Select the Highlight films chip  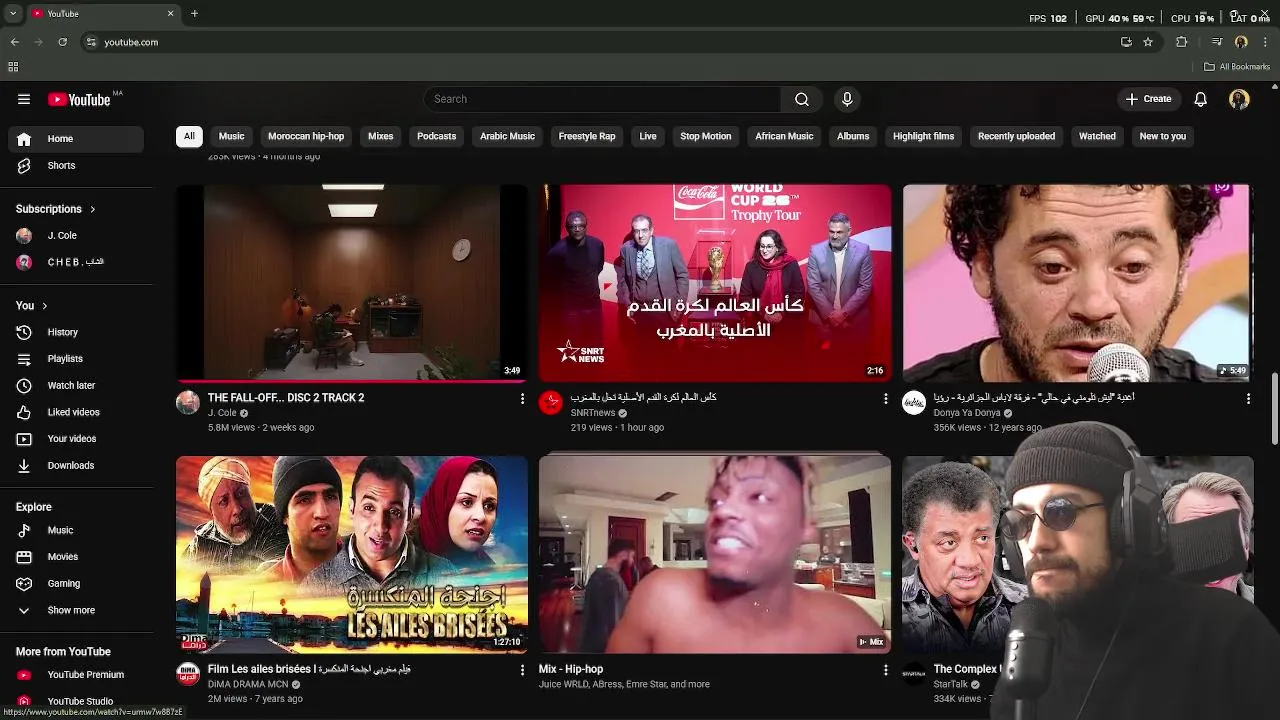tap(924, 136)
